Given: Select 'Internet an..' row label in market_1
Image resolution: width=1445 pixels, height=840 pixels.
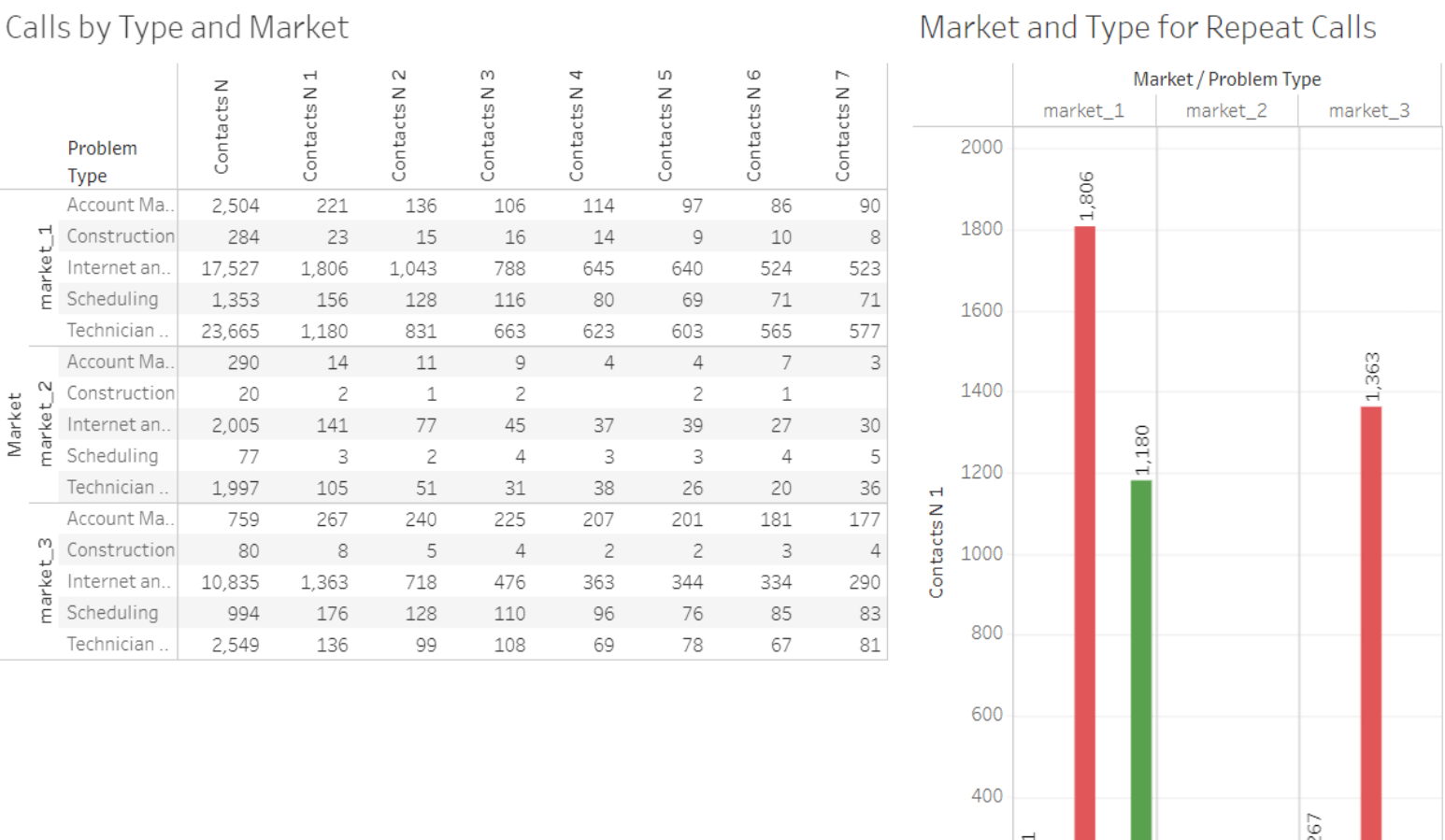Looking at the screenshot, I should [119, 267].
